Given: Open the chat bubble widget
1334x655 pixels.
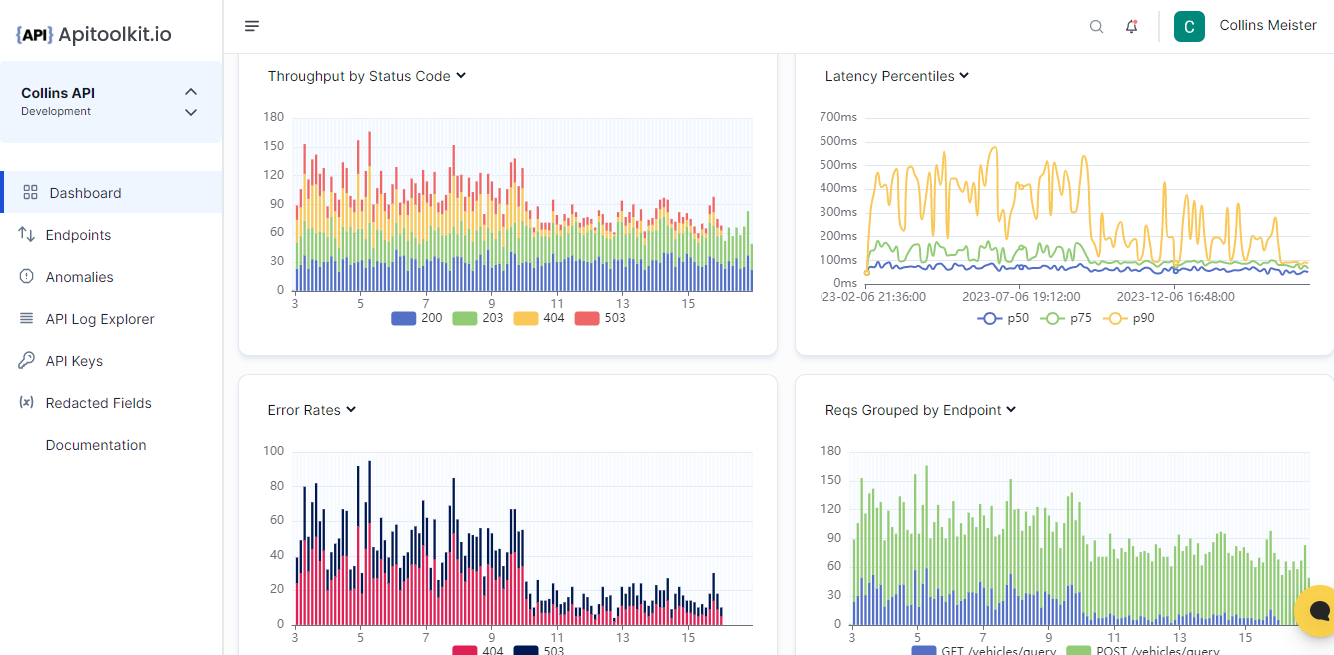Looking at the screenshot, I should (1318, 611).
